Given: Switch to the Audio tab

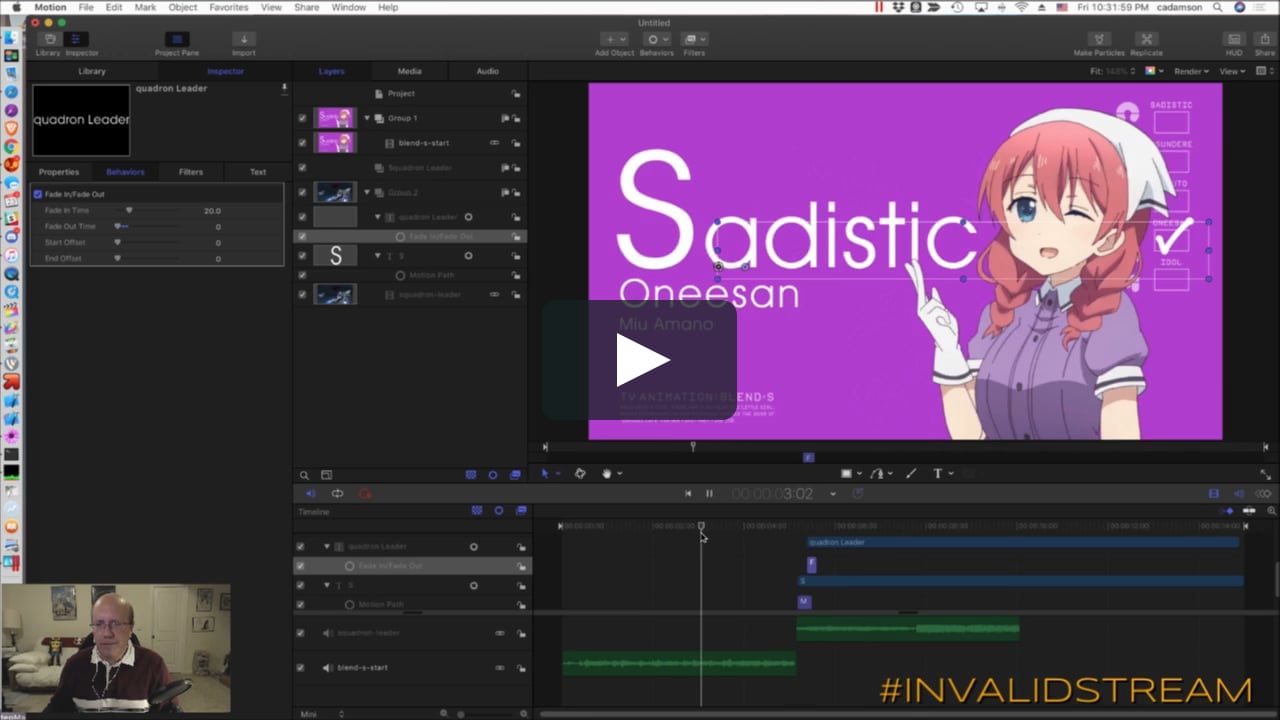Looking at the screenshot, I should [487, 71].
